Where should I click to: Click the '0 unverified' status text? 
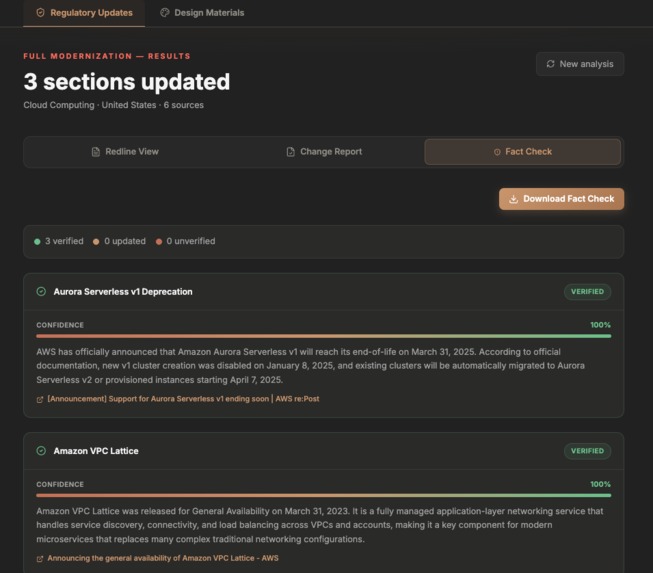point(191,241)
